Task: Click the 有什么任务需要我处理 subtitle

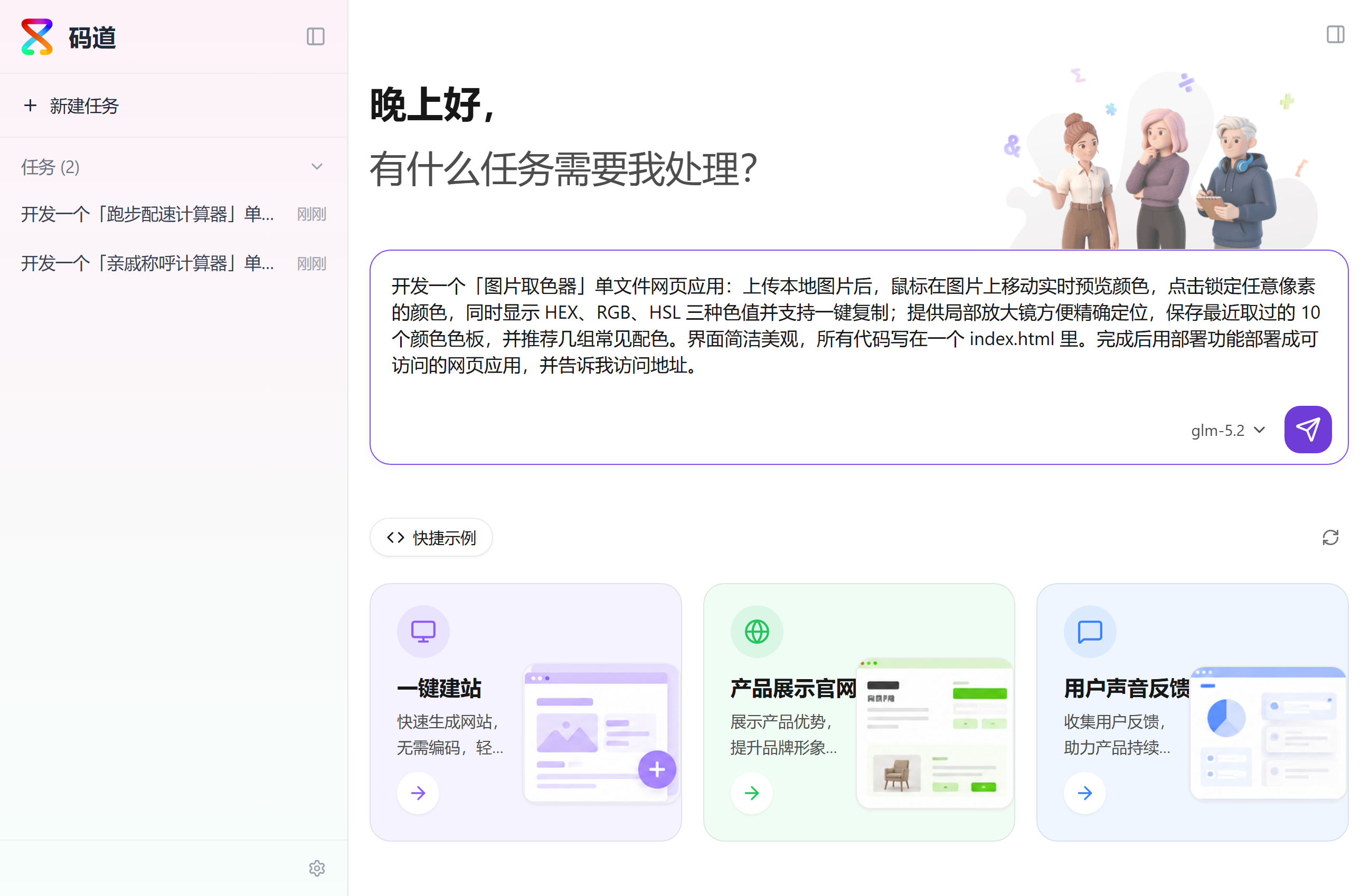Action: [x=563, y=169]
